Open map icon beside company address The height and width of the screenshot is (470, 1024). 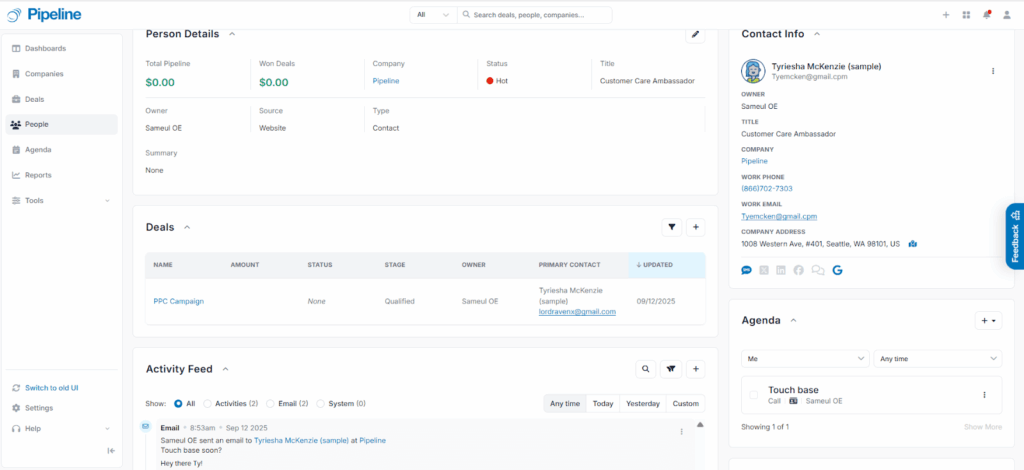913,243
